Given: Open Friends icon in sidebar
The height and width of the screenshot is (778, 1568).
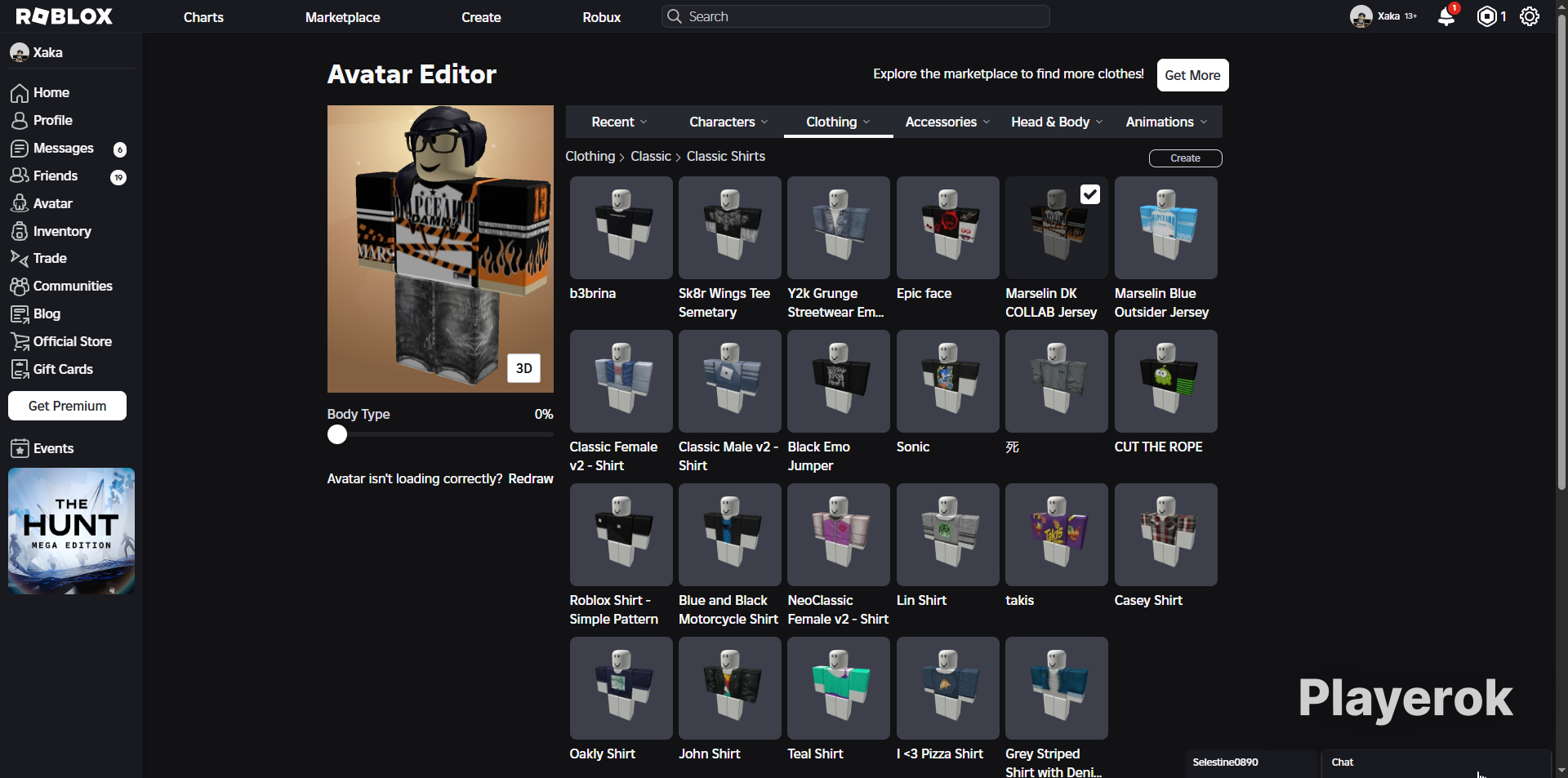Looking at the screenshot, I should pos(20,176).
